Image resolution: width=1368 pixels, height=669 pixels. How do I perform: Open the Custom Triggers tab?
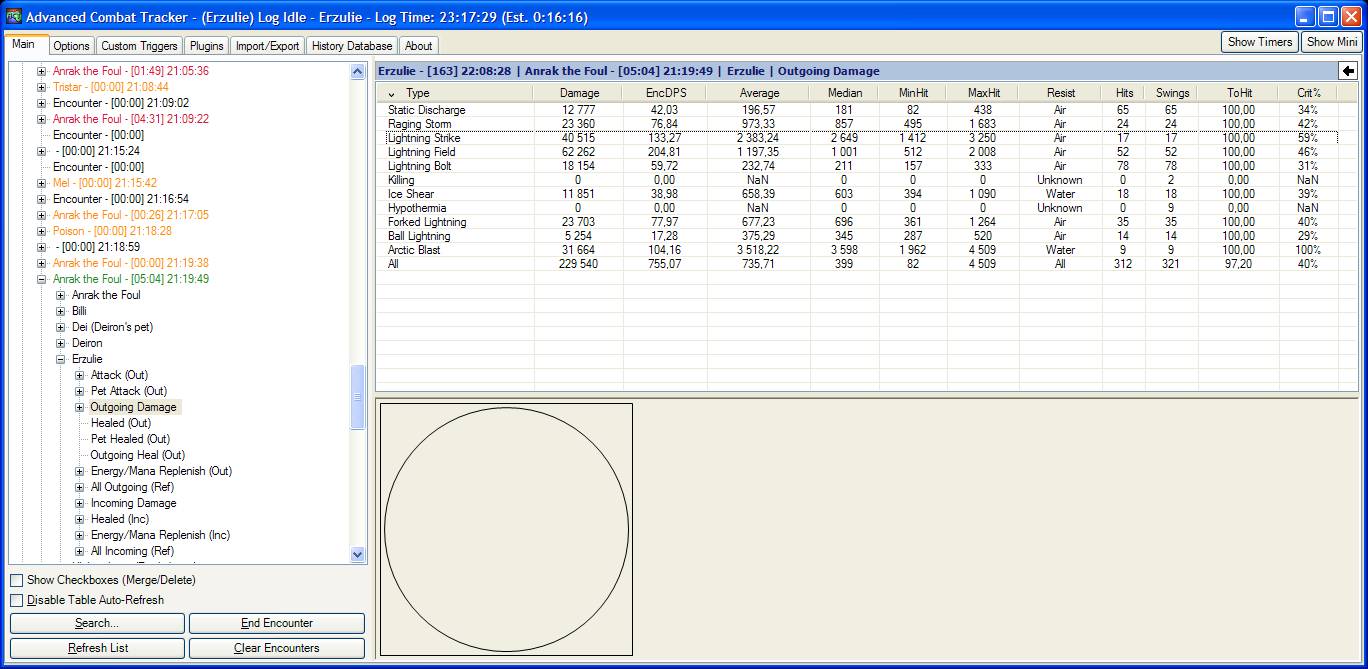coord(139,46)
